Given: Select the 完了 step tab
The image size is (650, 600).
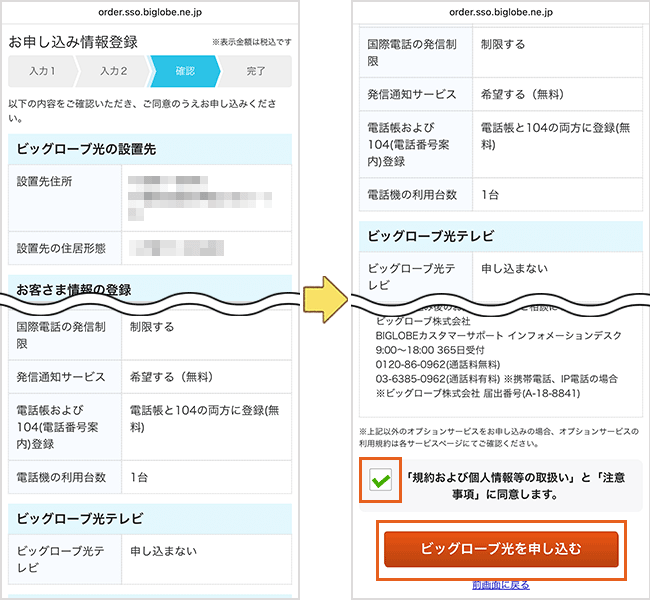Looking at the screenshot, I should 256,71.
